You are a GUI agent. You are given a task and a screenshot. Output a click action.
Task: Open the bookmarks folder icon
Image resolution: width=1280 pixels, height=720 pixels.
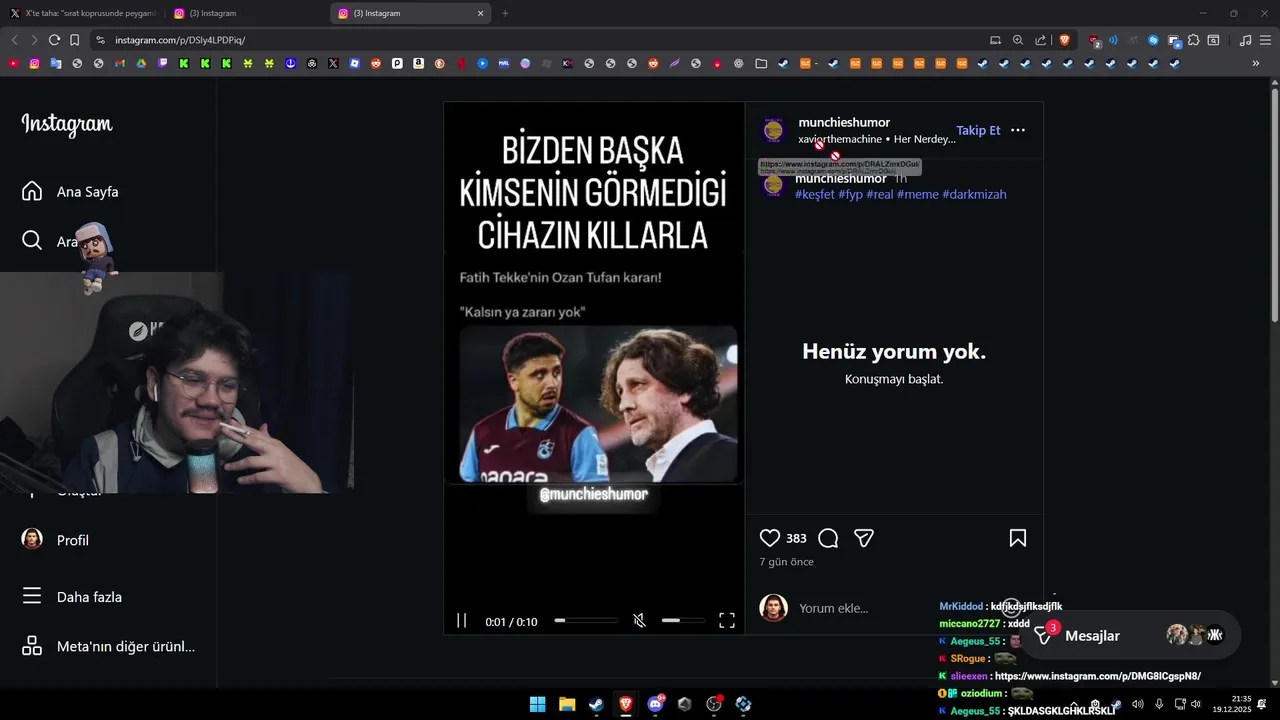click(x=761, y=63)
